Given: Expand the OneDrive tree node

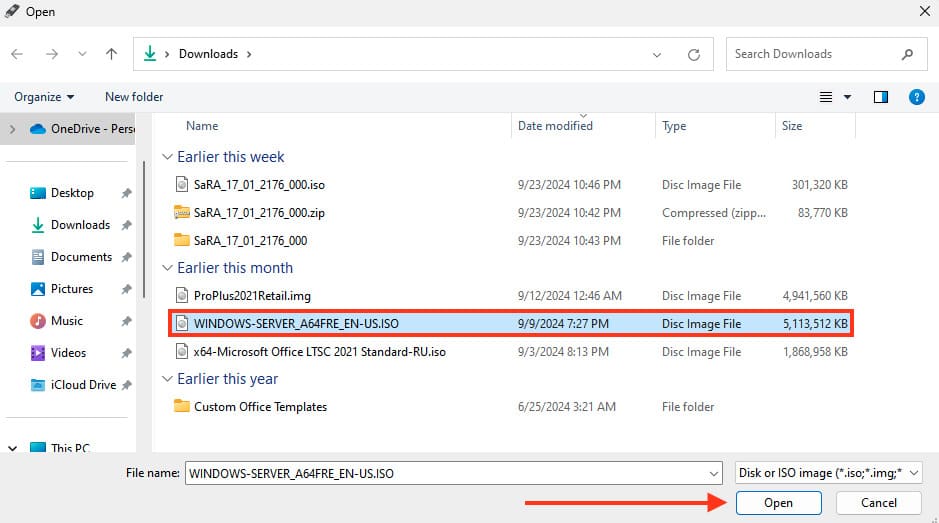Looking at the screenshot, I should (12, 129).
